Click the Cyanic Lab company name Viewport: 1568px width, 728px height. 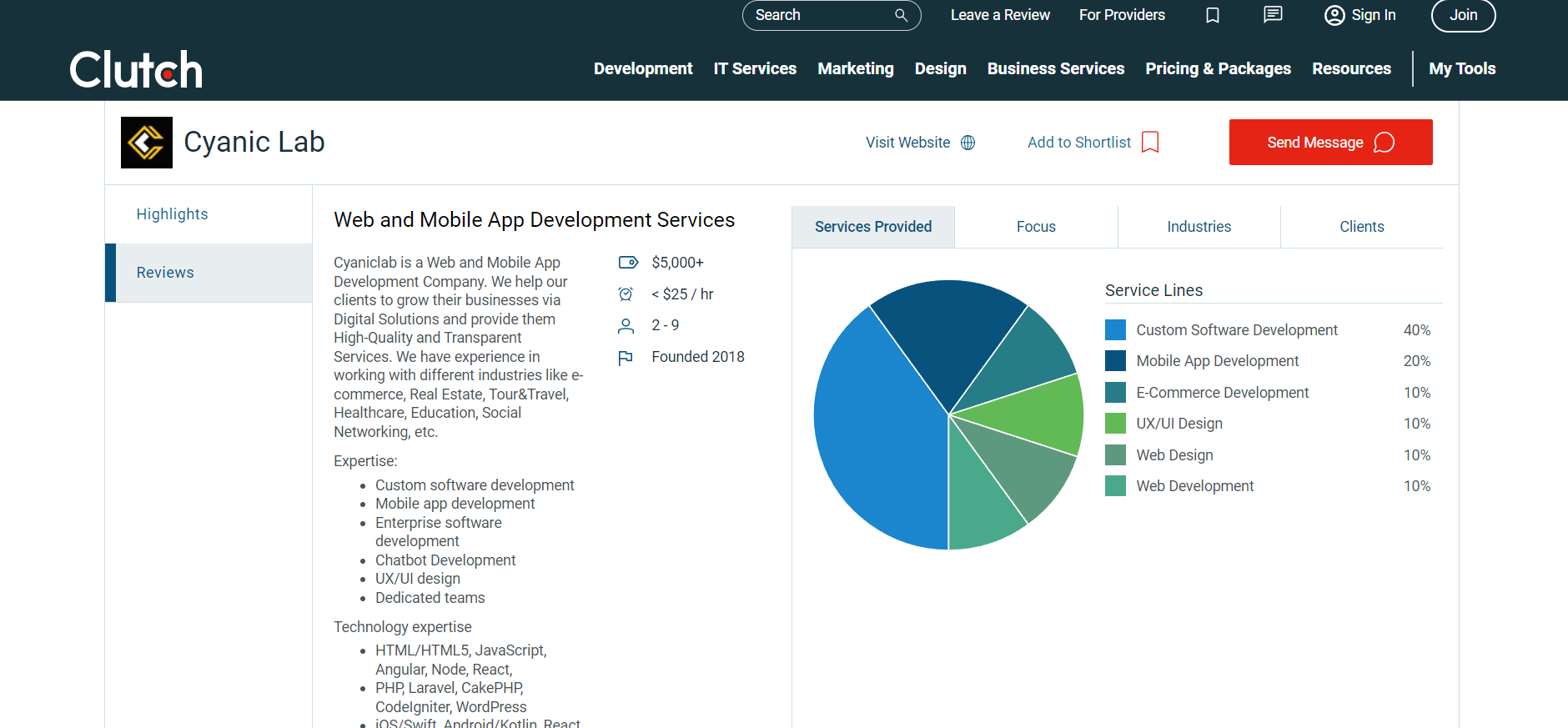tap(254, 143)
